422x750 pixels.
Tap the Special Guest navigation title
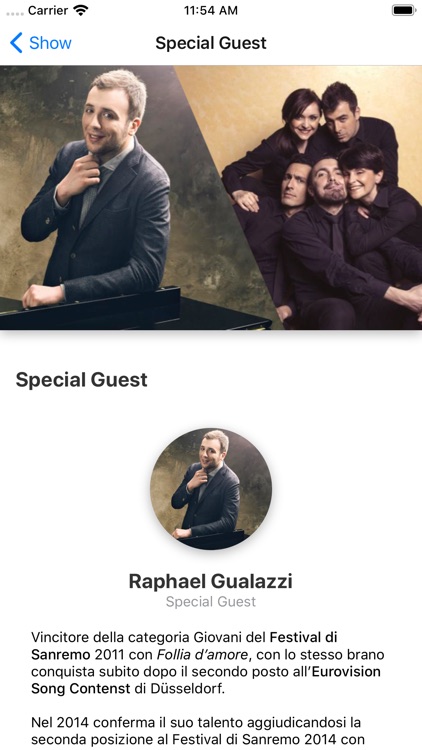211,43
